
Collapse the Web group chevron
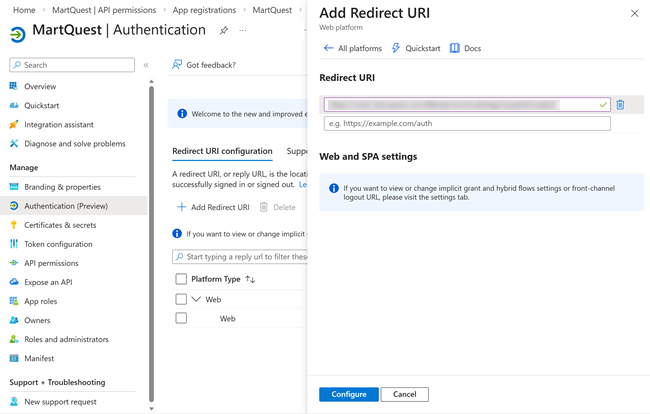(x=196, y=299)
